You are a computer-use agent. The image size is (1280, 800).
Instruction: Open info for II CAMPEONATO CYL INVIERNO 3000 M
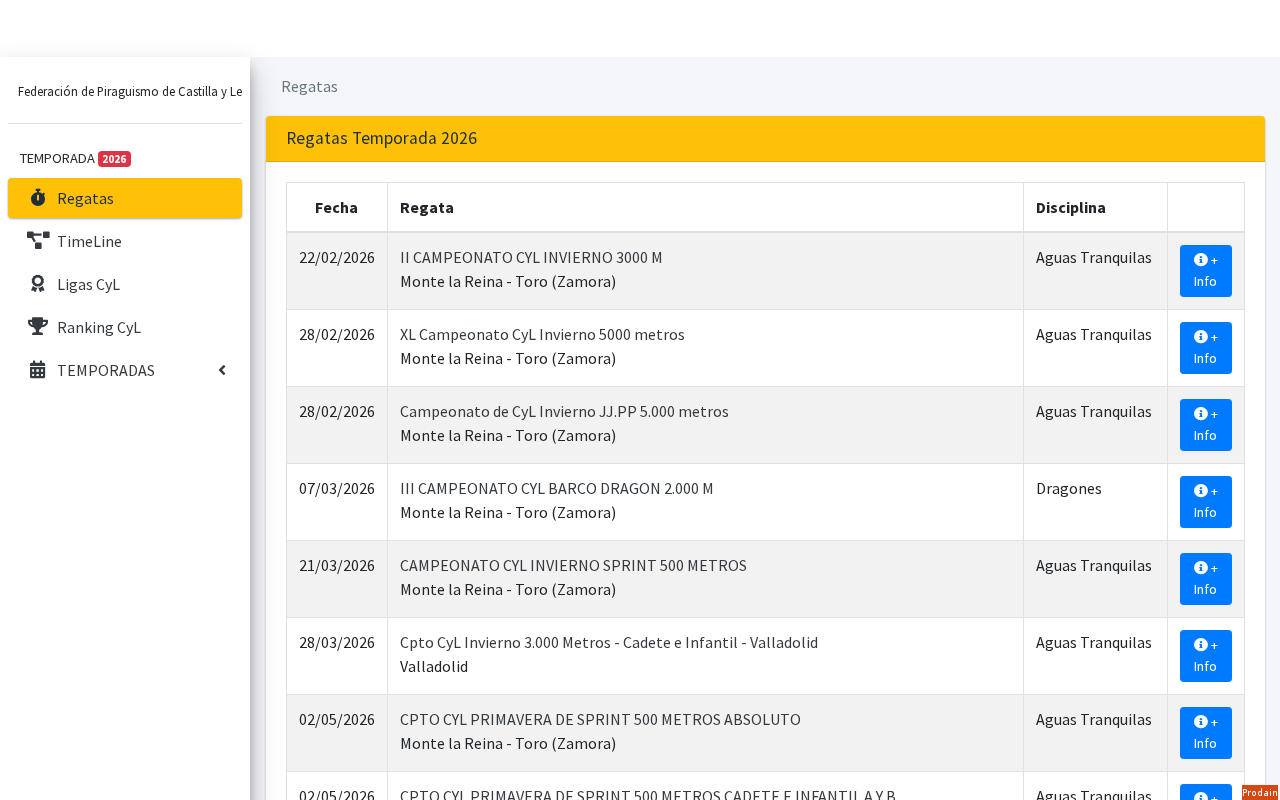[1206, 271]
